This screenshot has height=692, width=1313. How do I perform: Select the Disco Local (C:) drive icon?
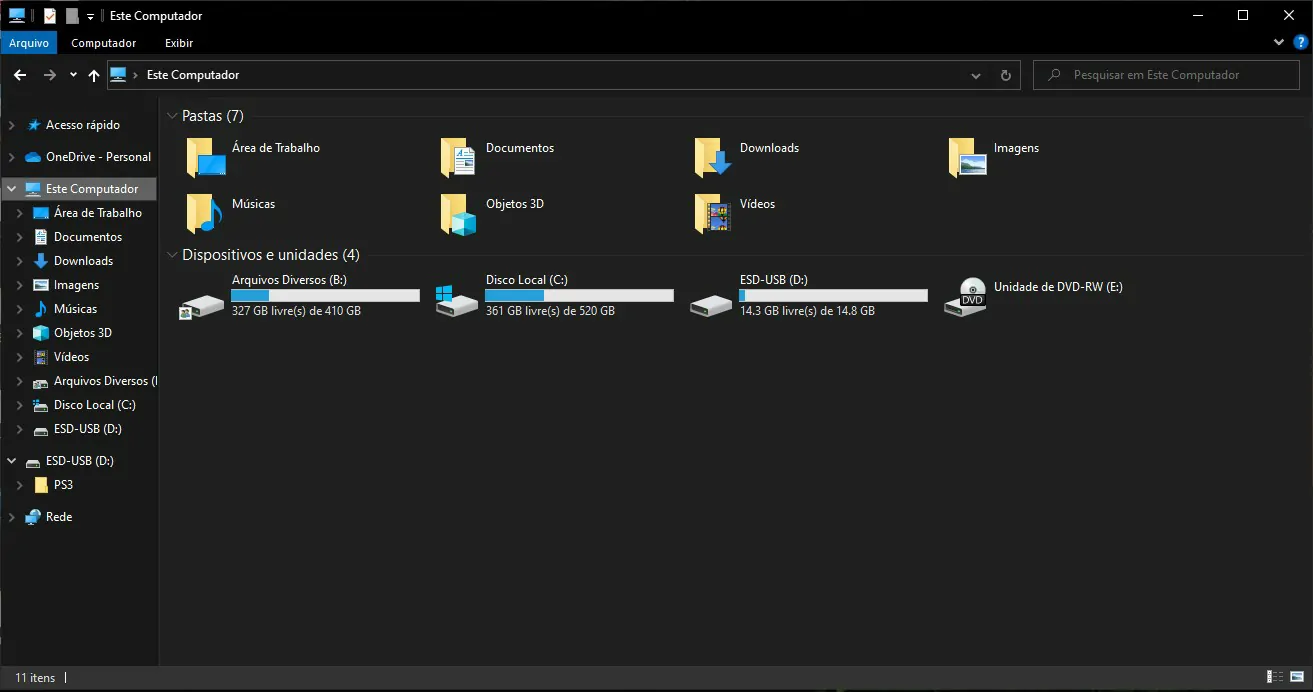[x=457, y=301]
